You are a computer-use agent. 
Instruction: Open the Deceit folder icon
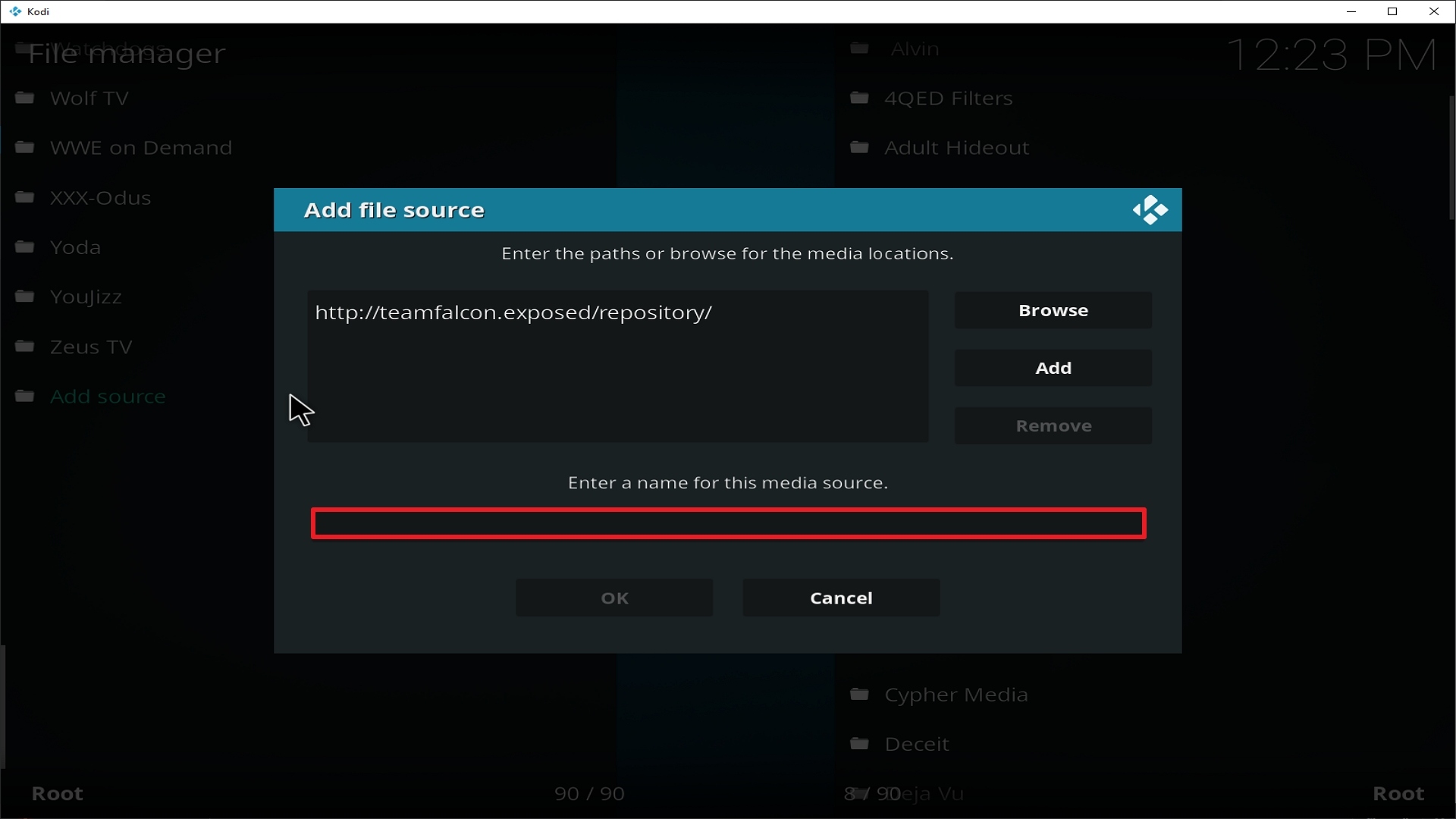pyautogui.click(x=859, y=744)
